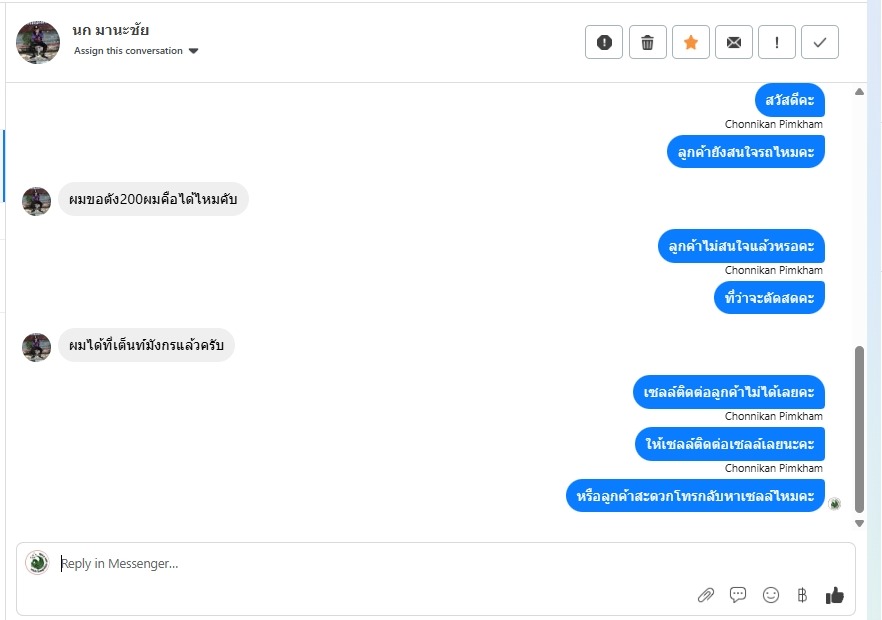
Task: Toggle the exclamation priority flag
Action: (x=777, y=42)
